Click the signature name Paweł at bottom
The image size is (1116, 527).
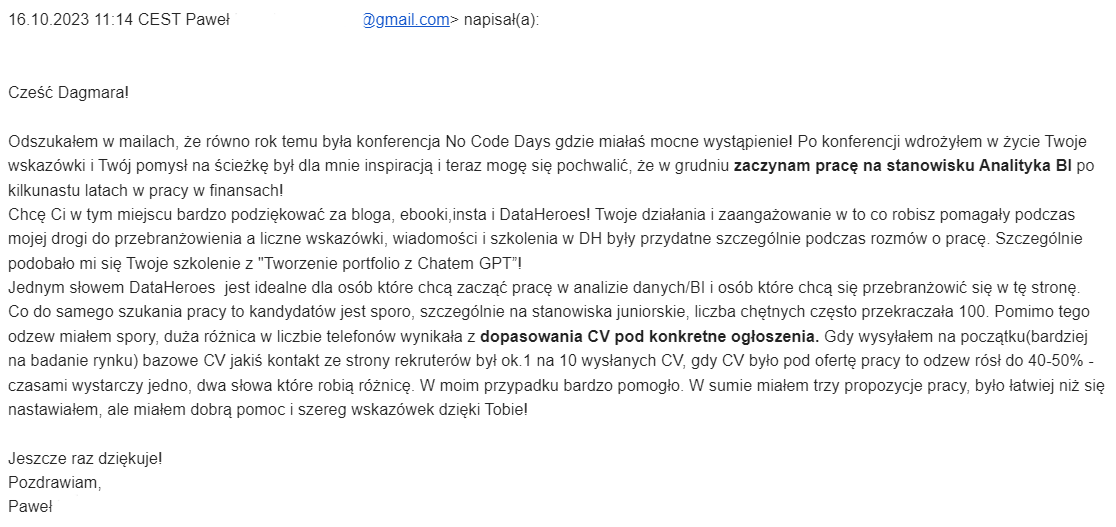click(30, 507)
